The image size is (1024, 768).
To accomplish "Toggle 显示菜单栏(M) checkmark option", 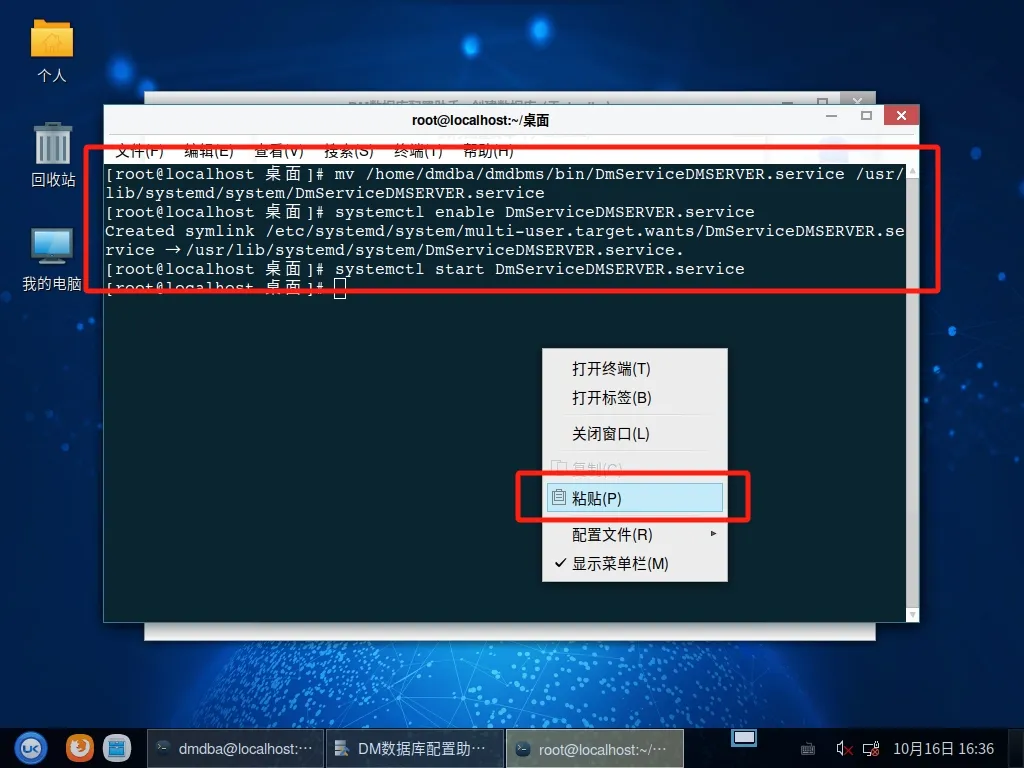I will click(x=620, y=564).
